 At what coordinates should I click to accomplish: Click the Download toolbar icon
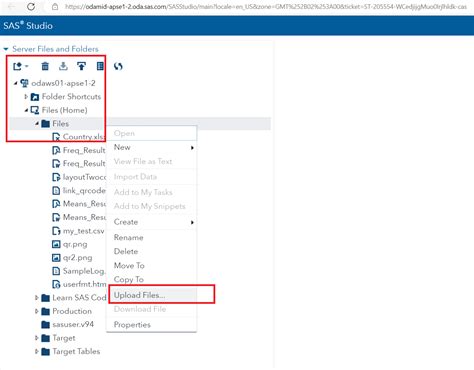coord(63,66)
